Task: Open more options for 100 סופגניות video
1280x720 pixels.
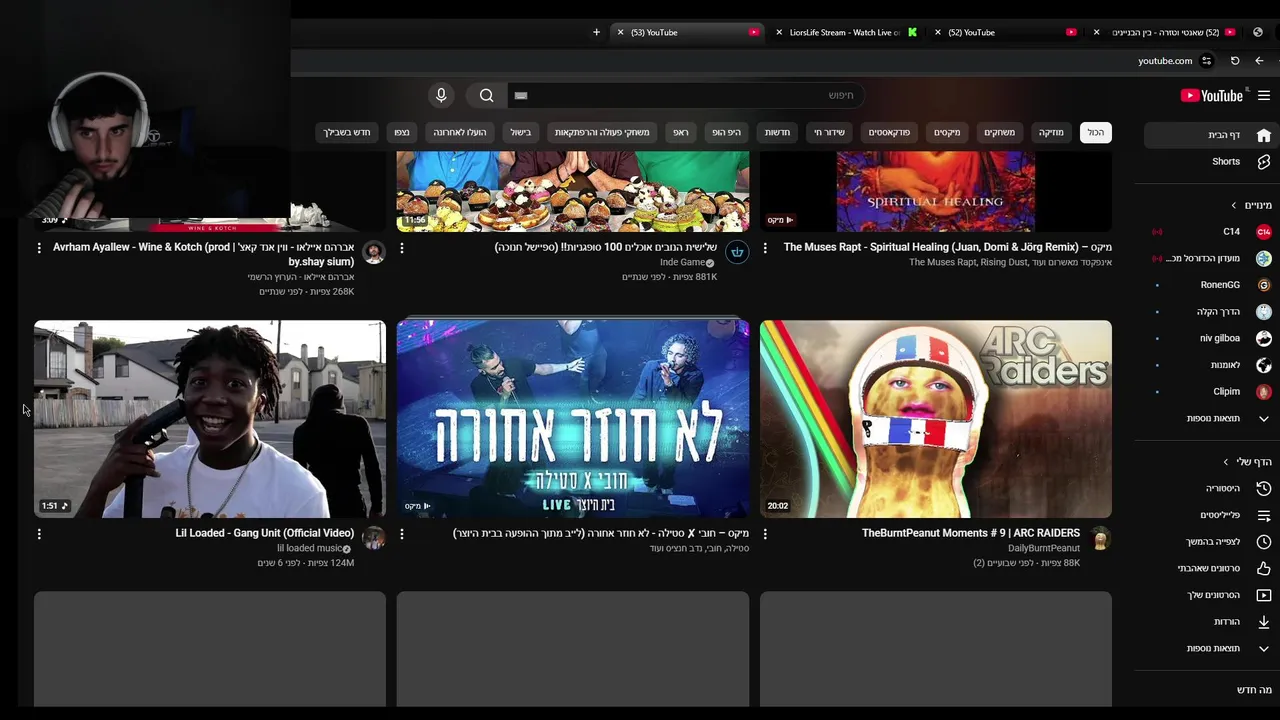Action: 402,248
